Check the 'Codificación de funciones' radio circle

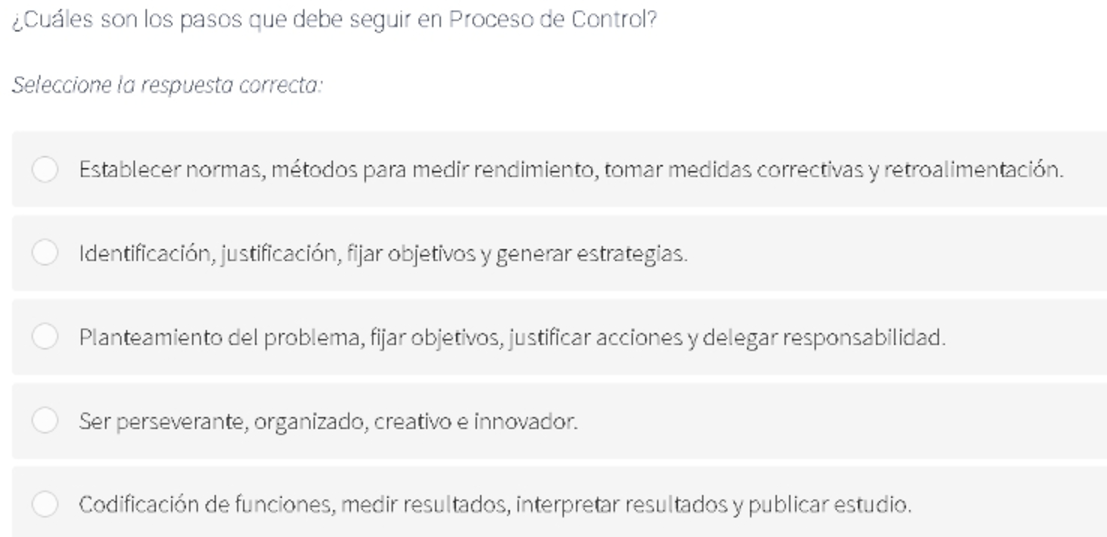pyautogui.click(x=44, y=505)
